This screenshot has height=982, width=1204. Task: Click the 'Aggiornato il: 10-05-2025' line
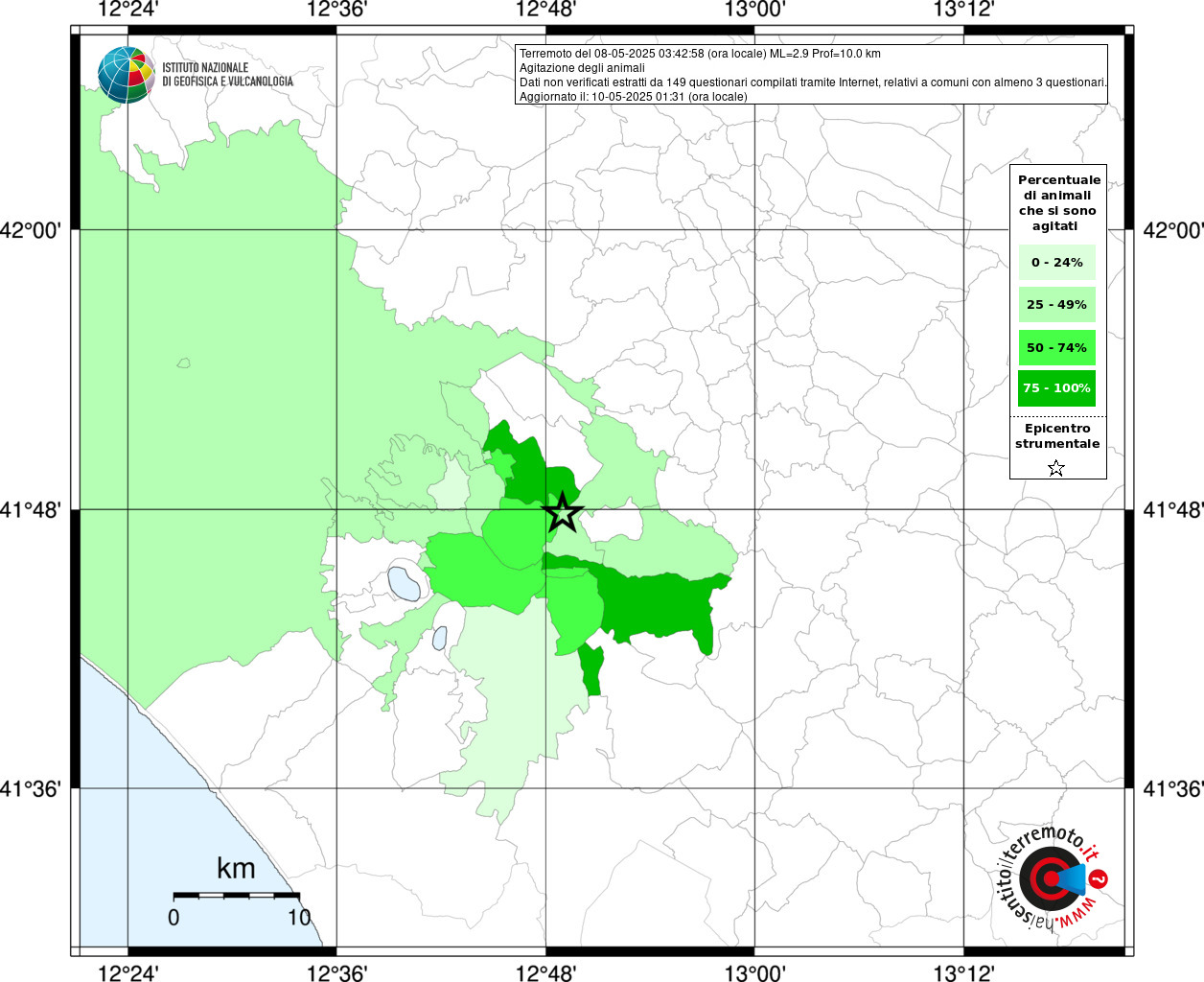click(x=633, y=97)
